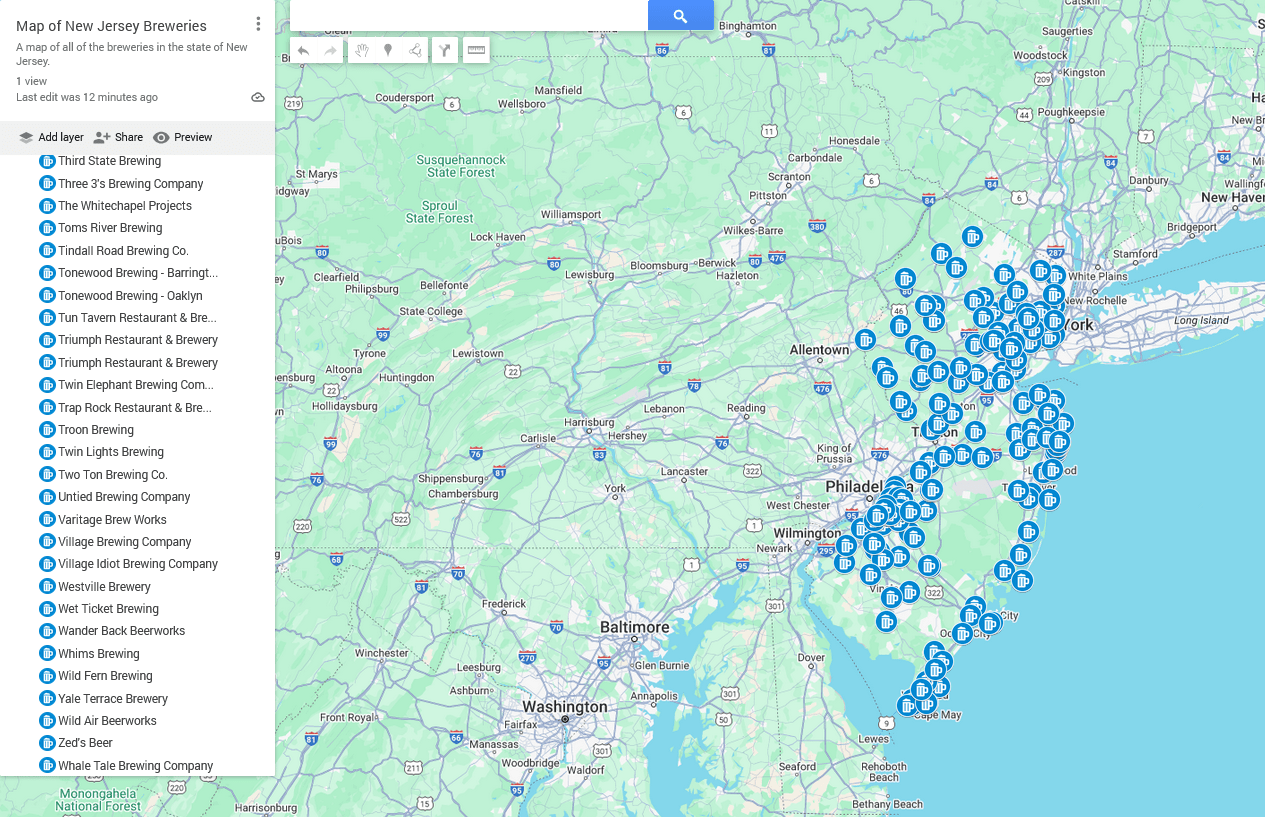Click the marker icon beside Troon Brewing

(x=47, y=429)
